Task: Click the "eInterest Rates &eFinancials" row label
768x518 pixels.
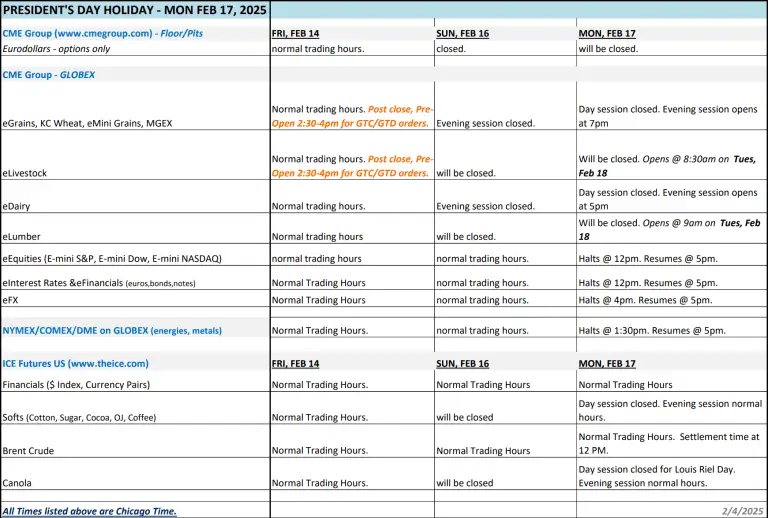Action: (99, 283)
